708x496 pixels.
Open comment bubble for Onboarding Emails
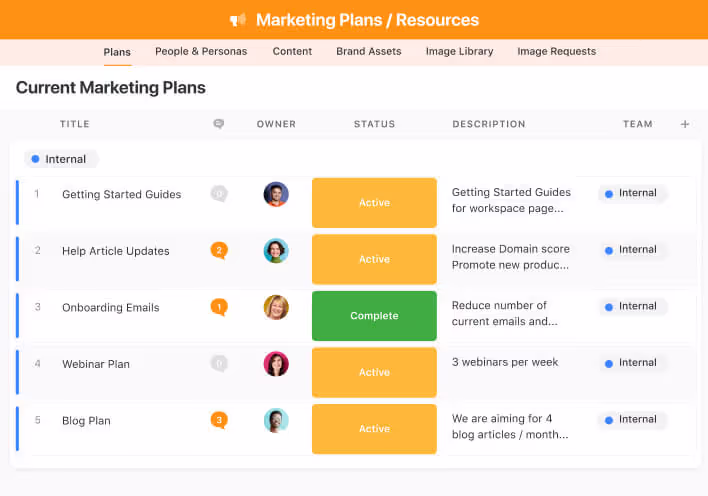click(218, 307)
